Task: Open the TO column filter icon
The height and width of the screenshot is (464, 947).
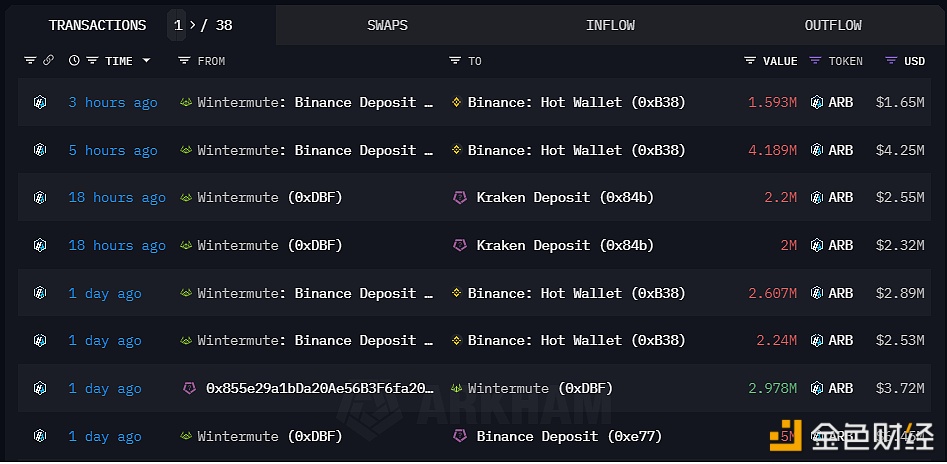Action: (x=455, y=60)
